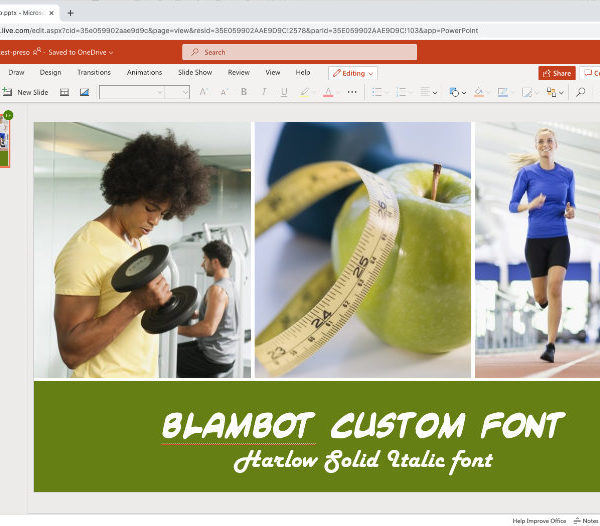Open the Editing mode dropdown

pos(353,73)
